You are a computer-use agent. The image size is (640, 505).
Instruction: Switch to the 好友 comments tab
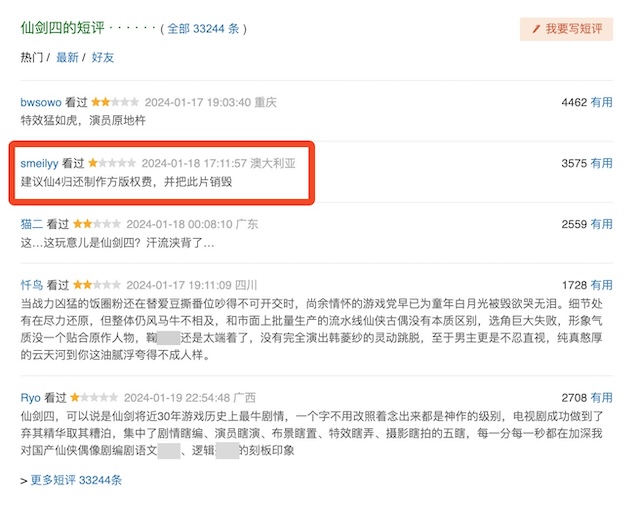(x=102, y=57)
